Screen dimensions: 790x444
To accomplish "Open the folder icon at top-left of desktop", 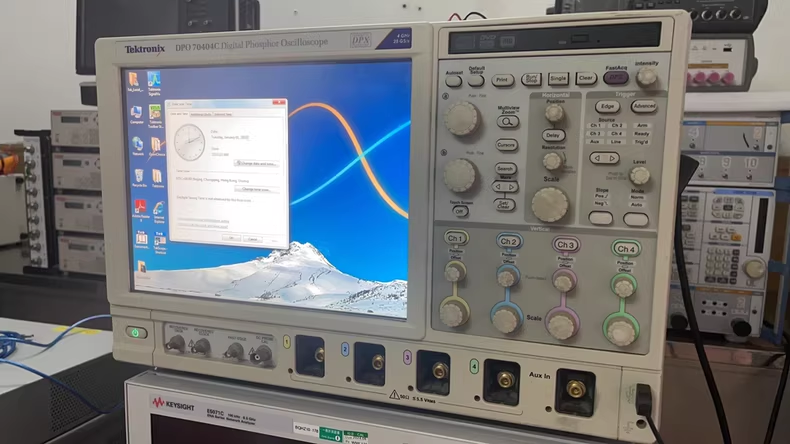I will click(x=134, y=82).
